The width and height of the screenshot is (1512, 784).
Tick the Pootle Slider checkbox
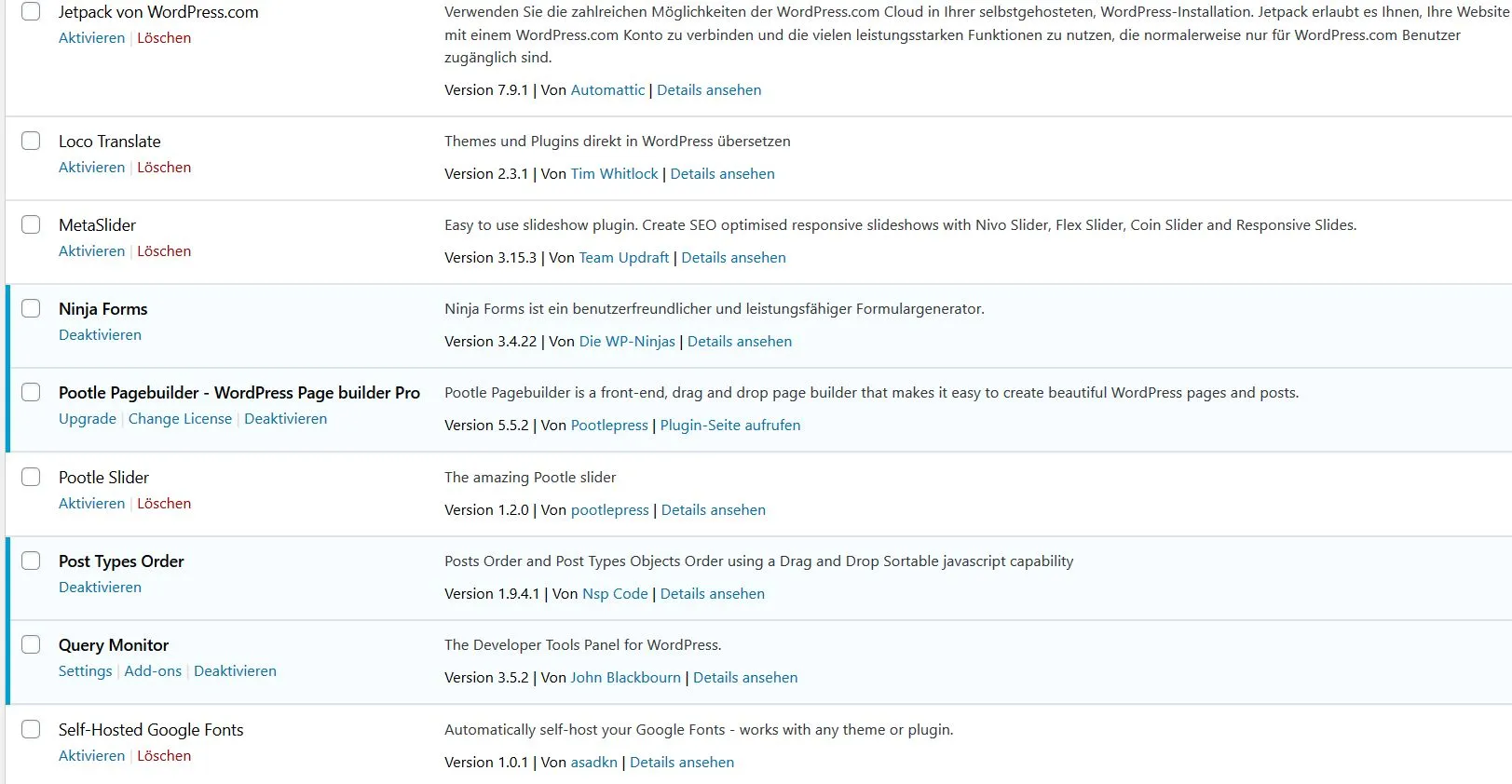pyautogui.click(x=31, y=477)
